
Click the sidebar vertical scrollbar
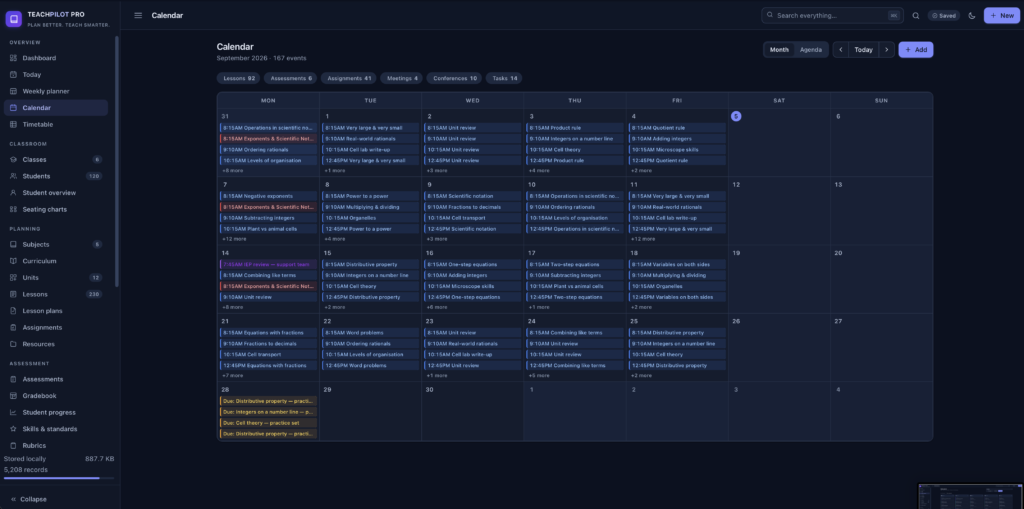click(117, 160)
